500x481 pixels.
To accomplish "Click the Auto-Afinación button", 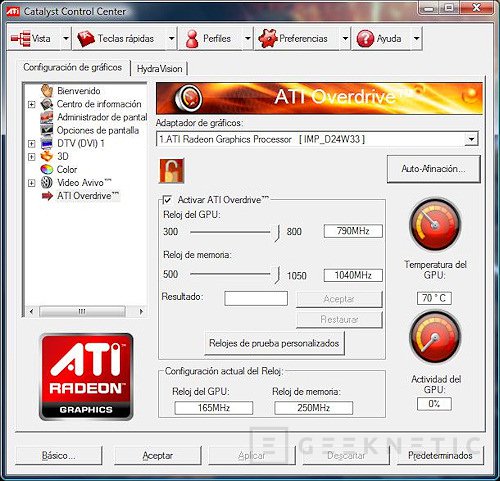I will 433,169.
